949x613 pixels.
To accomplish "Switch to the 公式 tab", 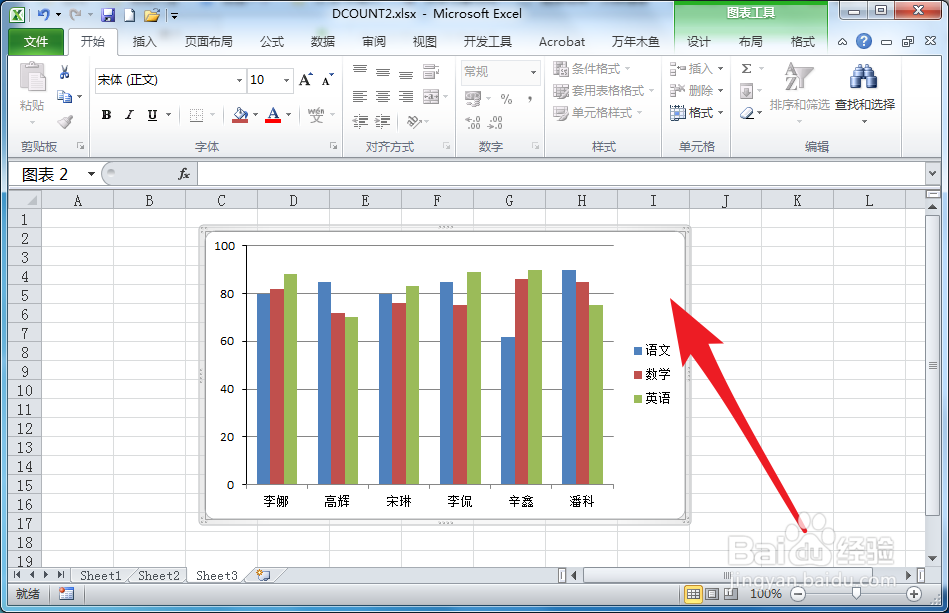I will (271, 41).
